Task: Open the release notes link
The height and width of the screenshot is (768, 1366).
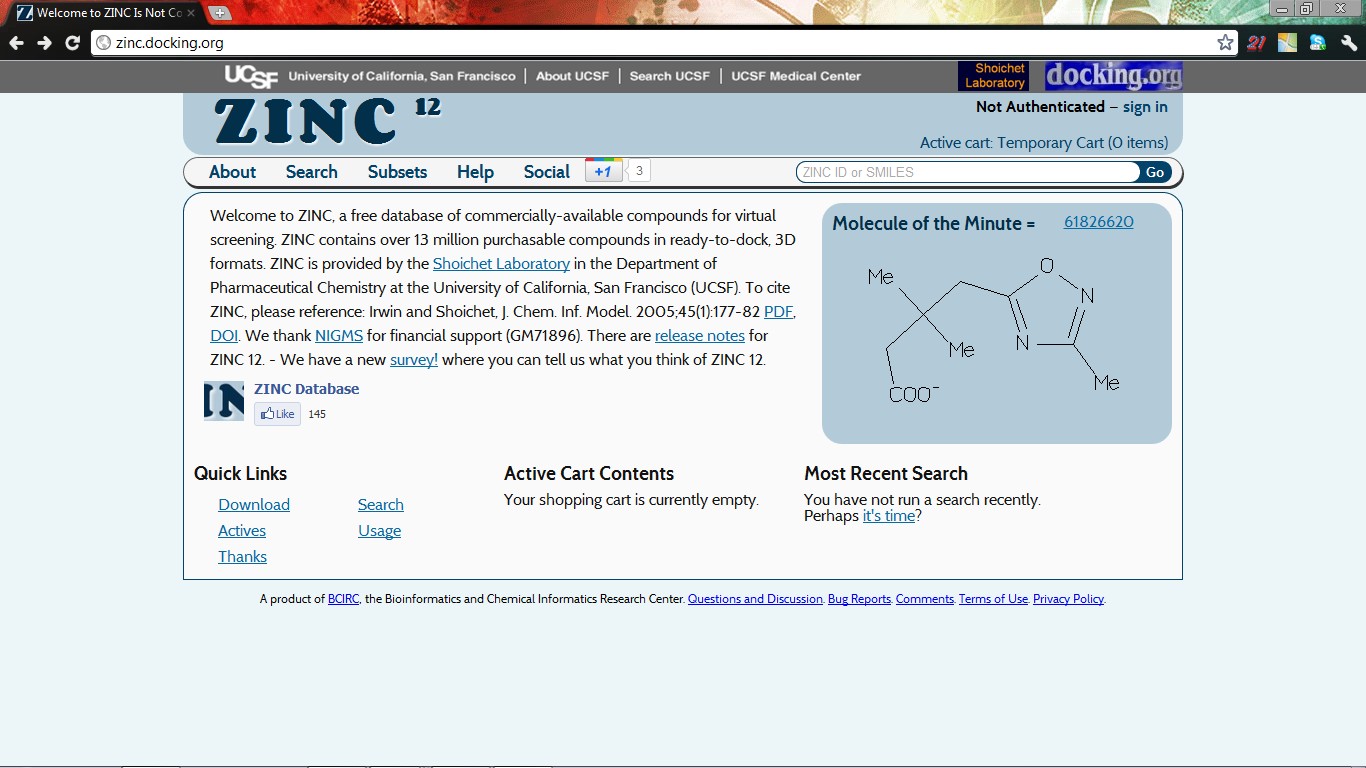Action: click(700, 336)
